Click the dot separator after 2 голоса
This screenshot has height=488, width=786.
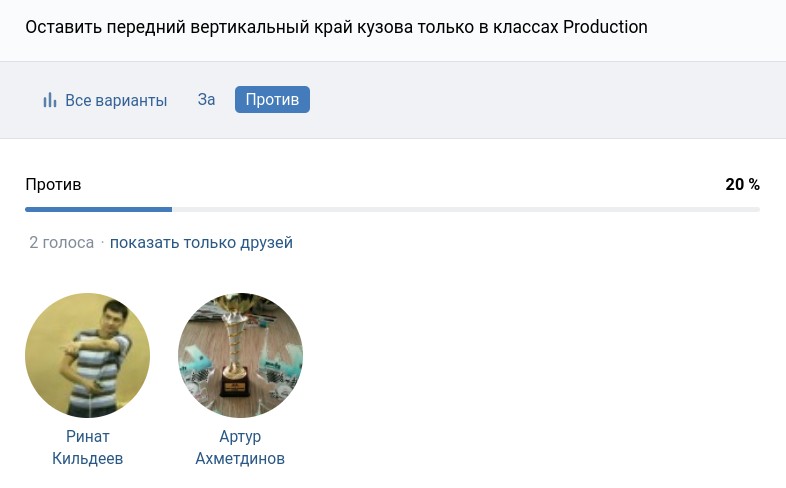click(102, 243)
